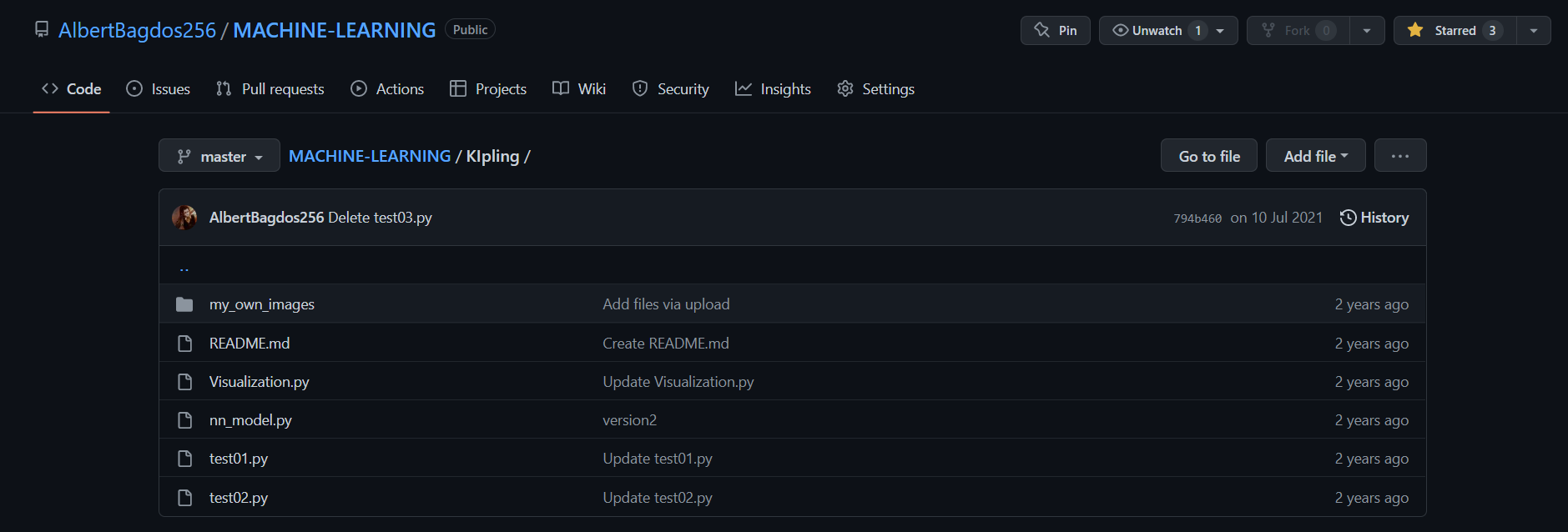Viewport: 1568px width, 532px height.
Task: Click the repository book icon beside owner name
Action: 42,30
